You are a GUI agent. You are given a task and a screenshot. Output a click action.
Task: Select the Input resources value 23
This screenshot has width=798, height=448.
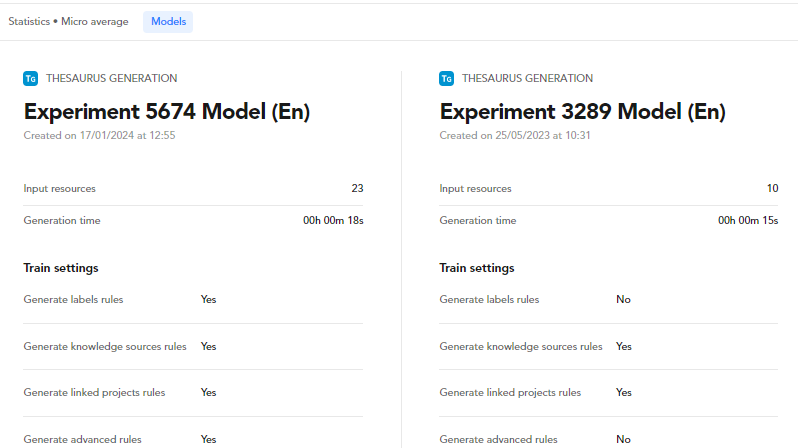click(357, 188)
